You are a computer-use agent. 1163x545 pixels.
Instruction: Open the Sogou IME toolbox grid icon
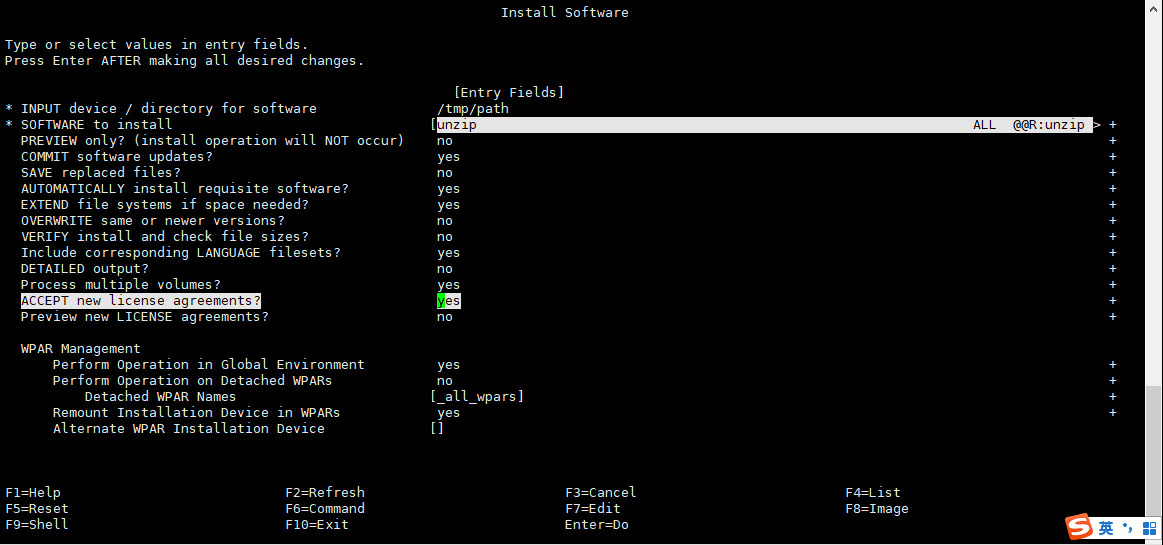click(x=1150, y=529)
